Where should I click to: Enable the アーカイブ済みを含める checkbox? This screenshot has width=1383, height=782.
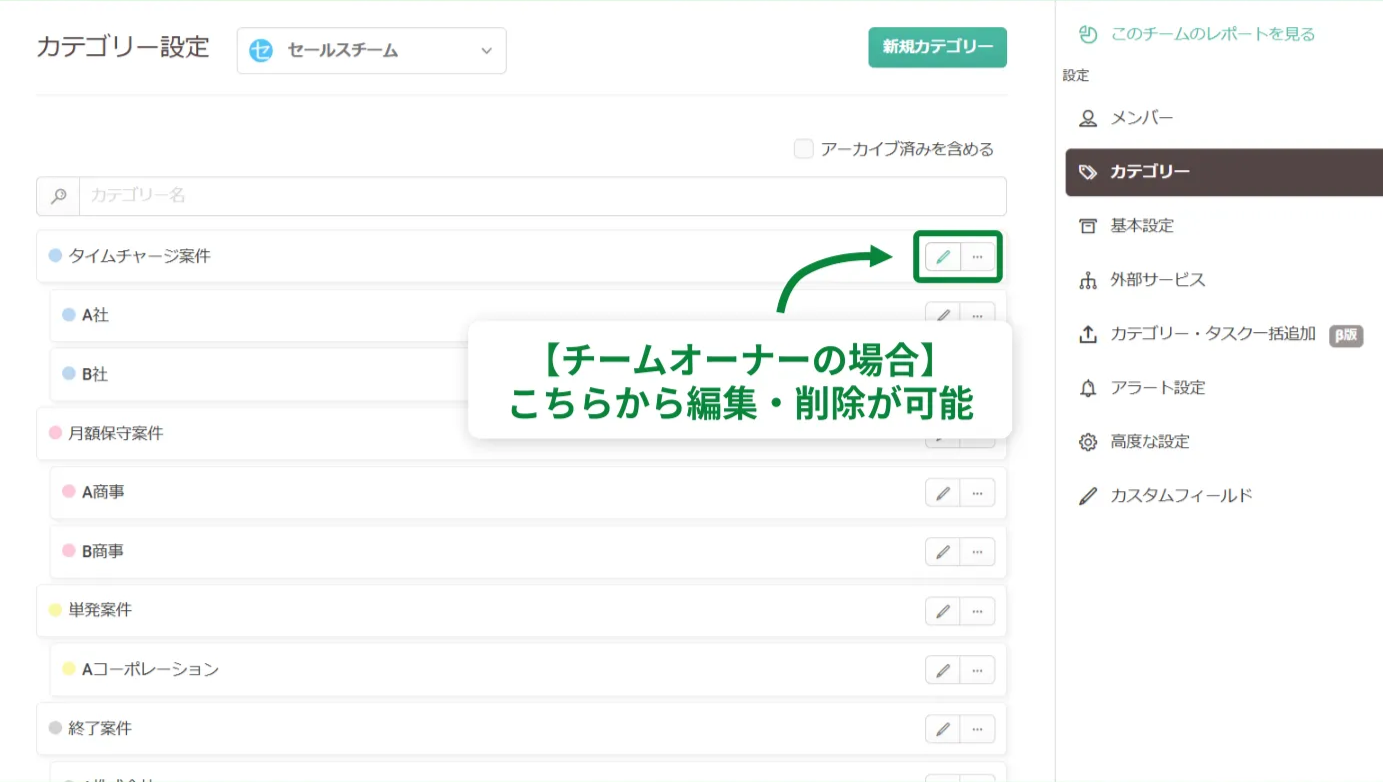click(803, 148)
